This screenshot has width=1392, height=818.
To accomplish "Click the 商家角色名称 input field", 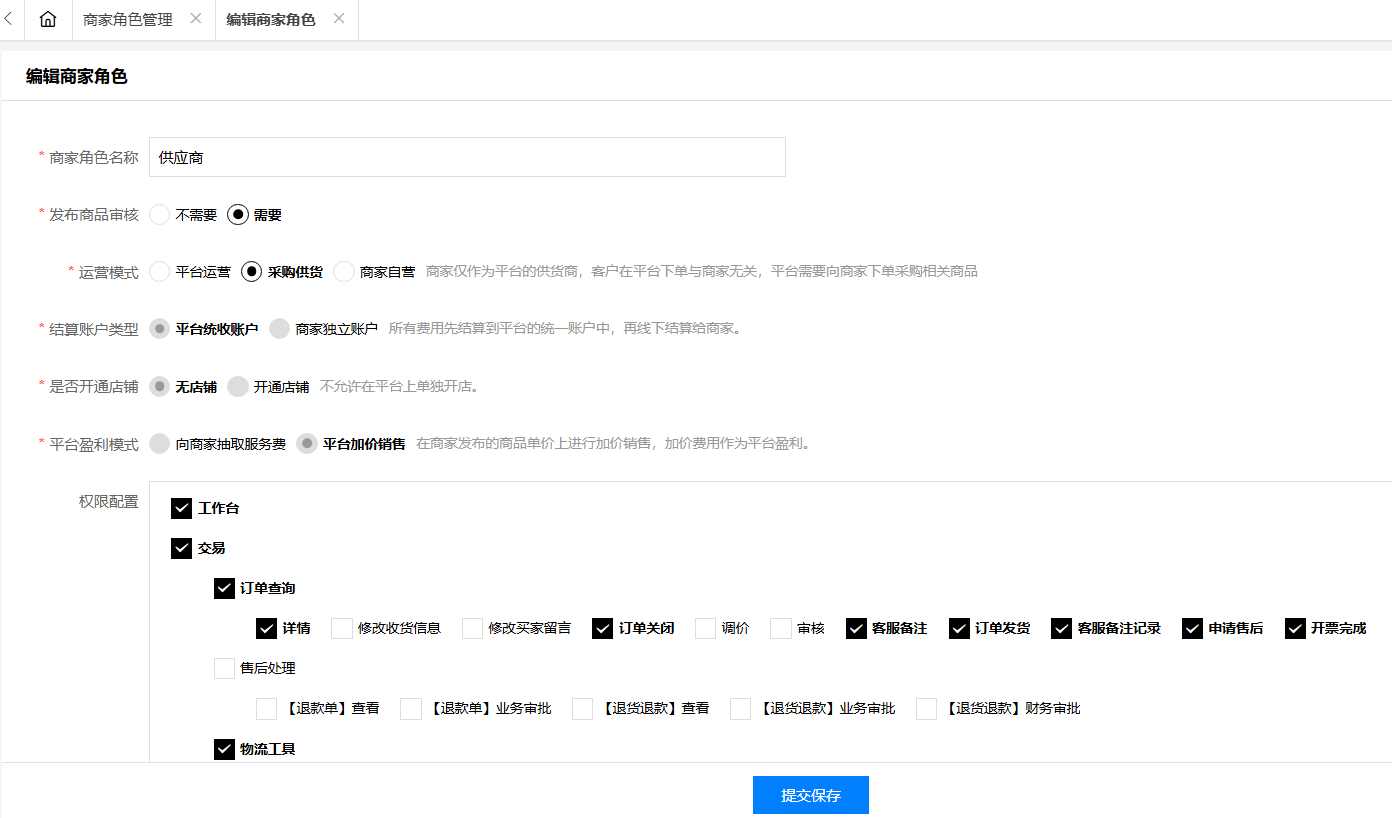I will click(x=467, y=157).
